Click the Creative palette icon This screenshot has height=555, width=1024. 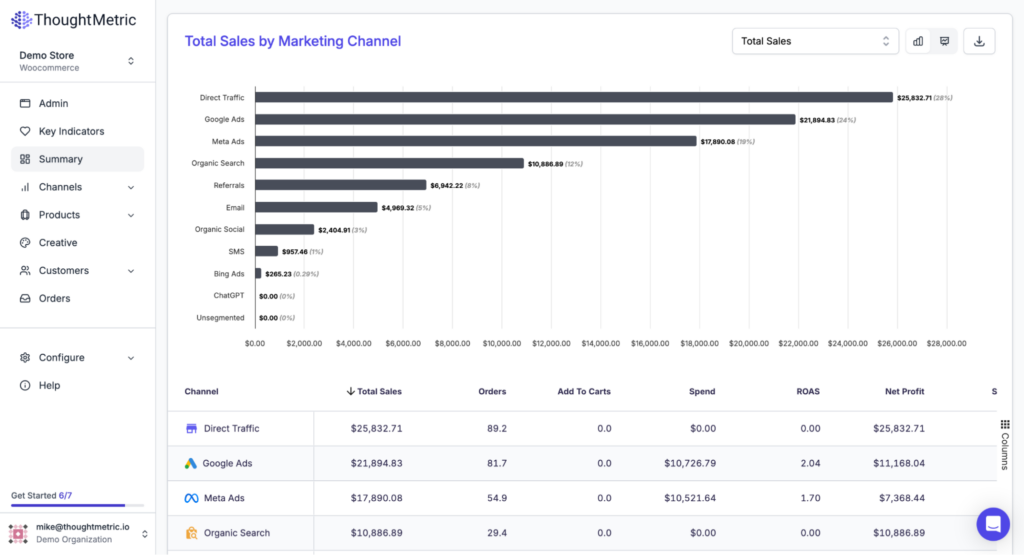[x=25, y=243]
